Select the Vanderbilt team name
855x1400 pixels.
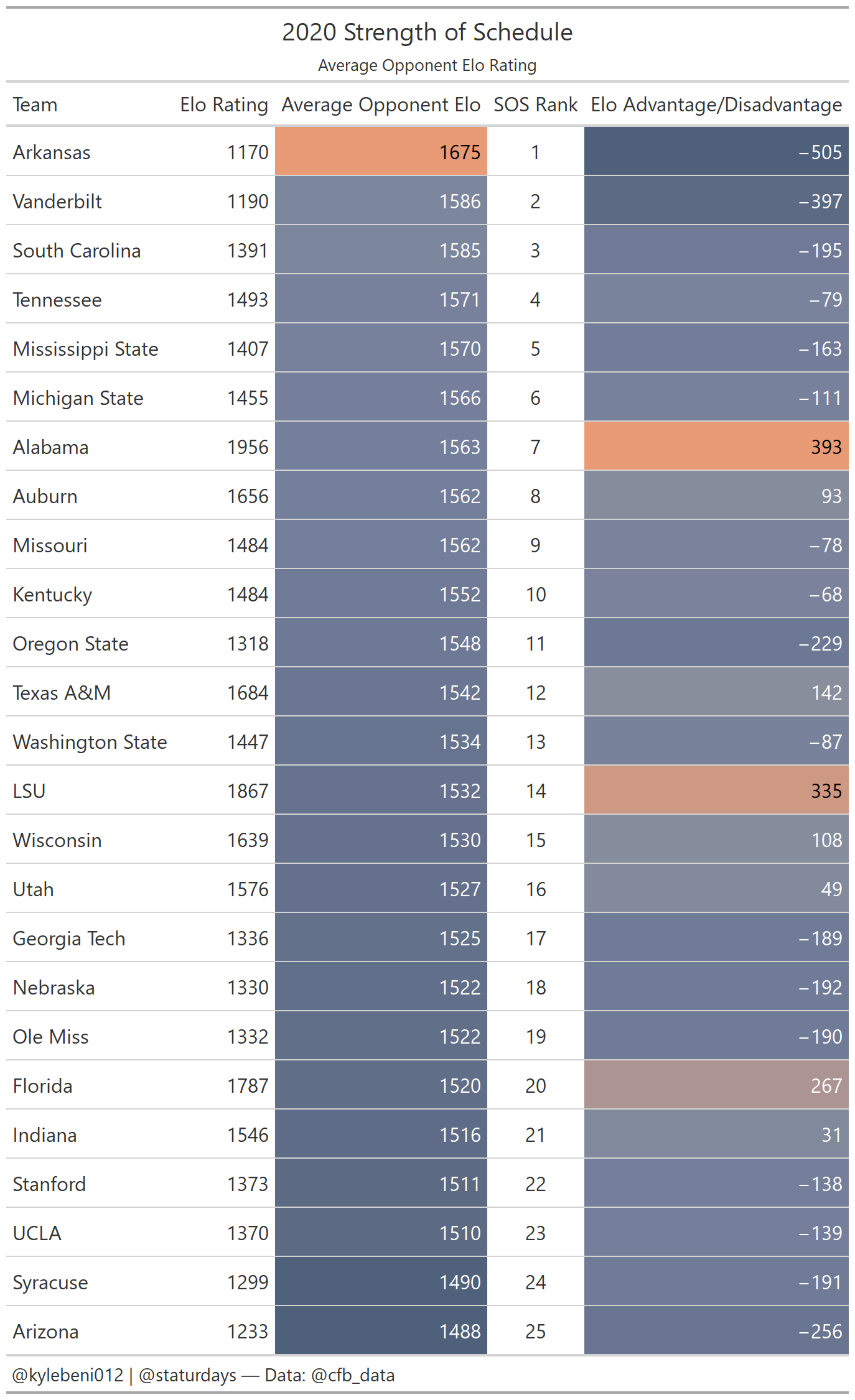coord(57,202)
